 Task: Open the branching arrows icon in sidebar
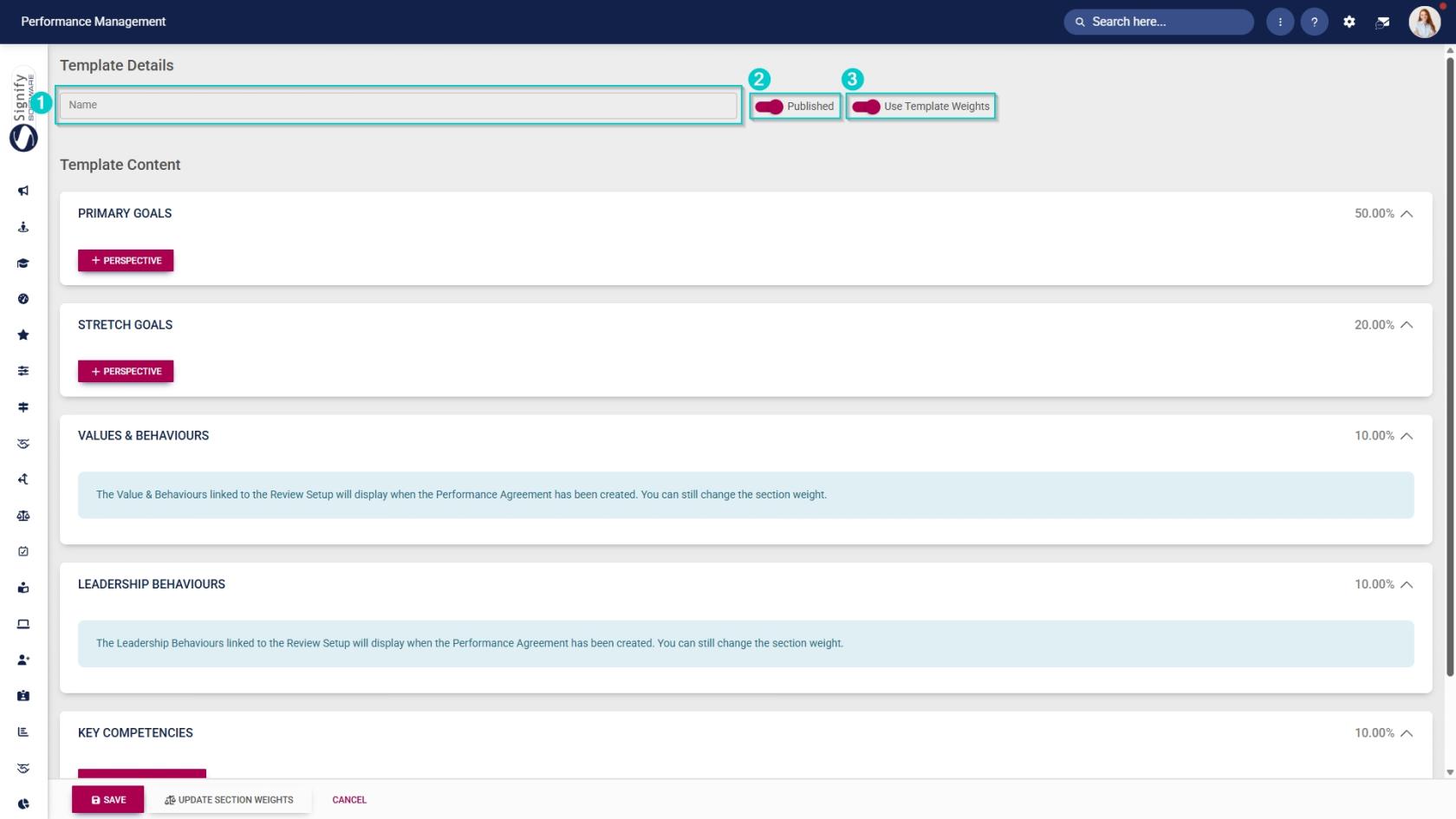click(x=23, y=479)
